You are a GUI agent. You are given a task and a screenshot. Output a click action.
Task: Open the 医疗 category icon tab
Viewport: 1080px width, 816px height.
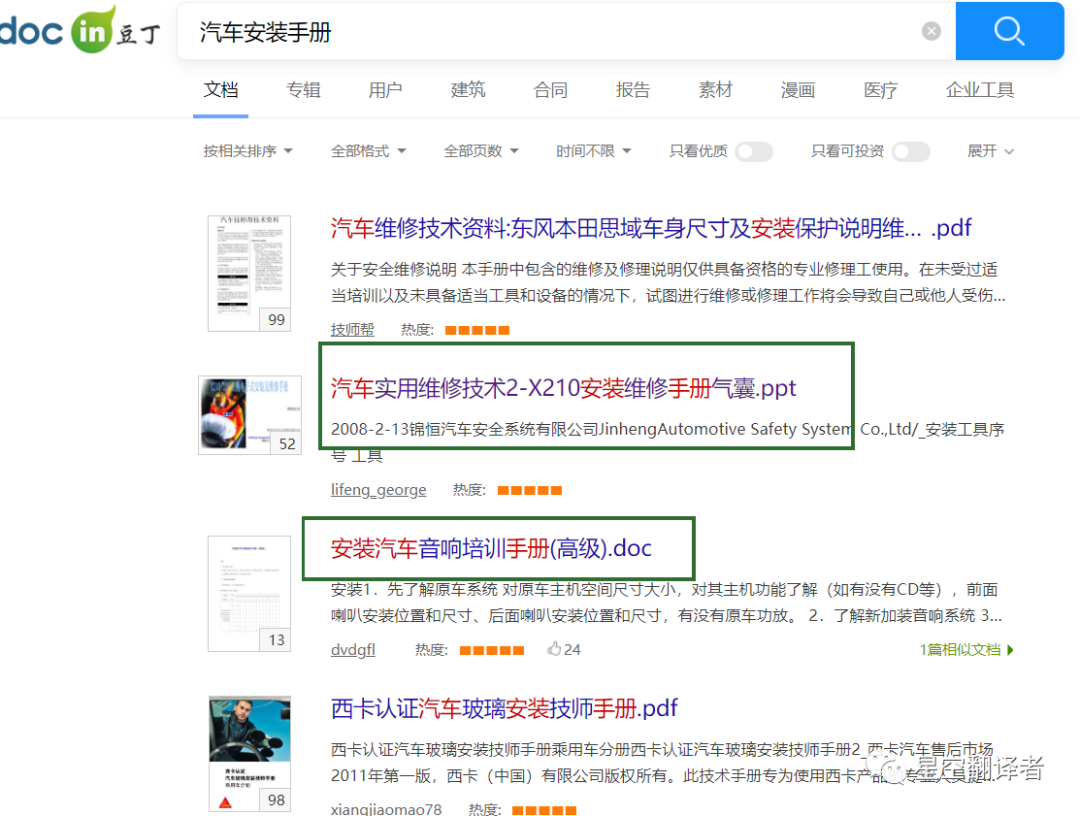[879, 89]
